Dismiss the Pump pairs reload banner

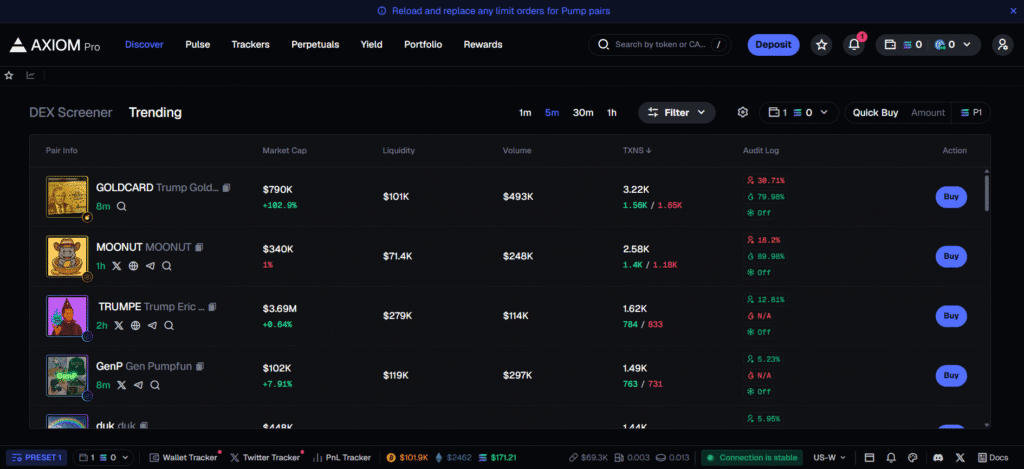1014,11
